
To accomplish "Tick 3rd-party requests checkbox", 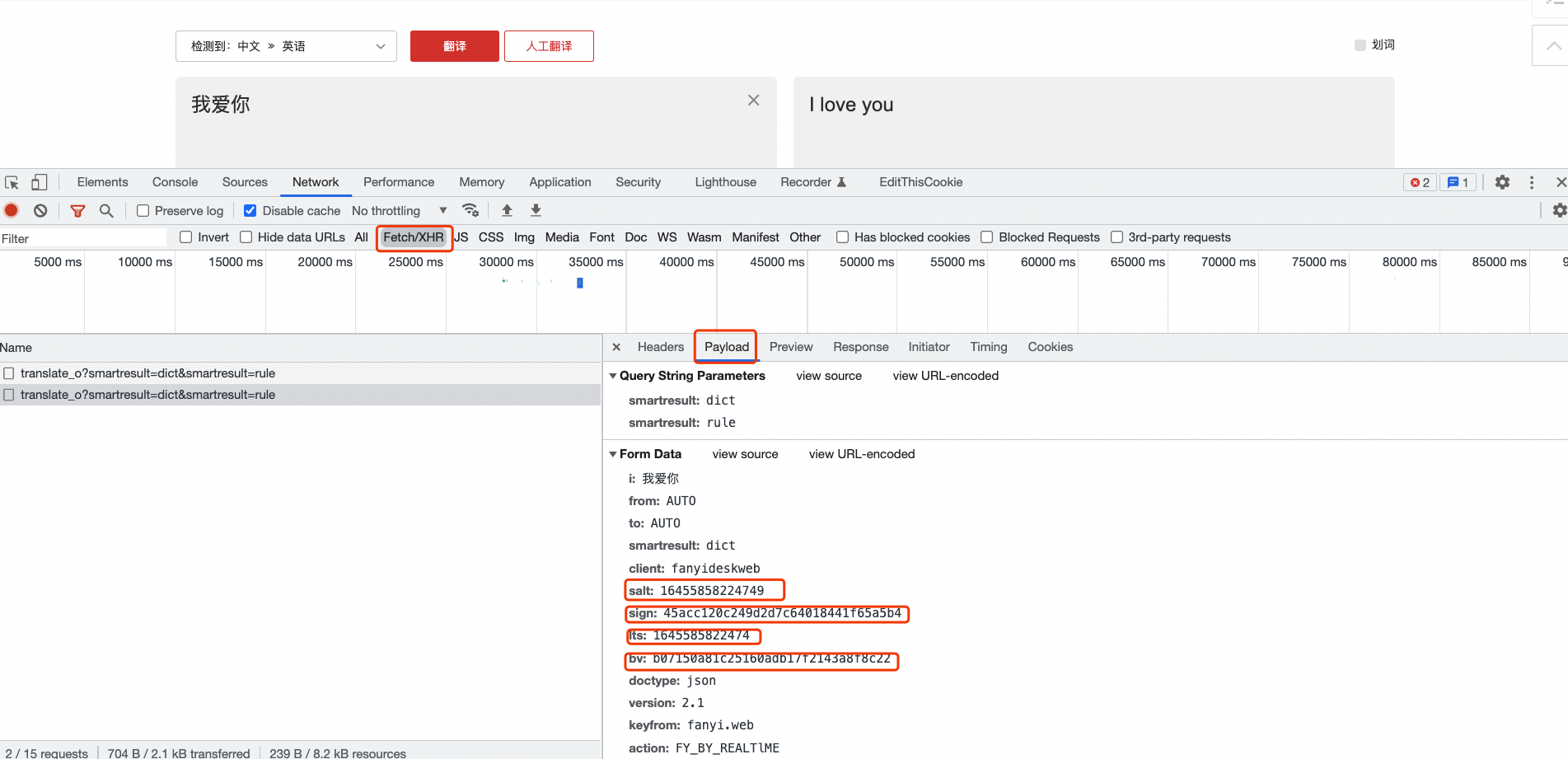I will (x=1116, y=237).
